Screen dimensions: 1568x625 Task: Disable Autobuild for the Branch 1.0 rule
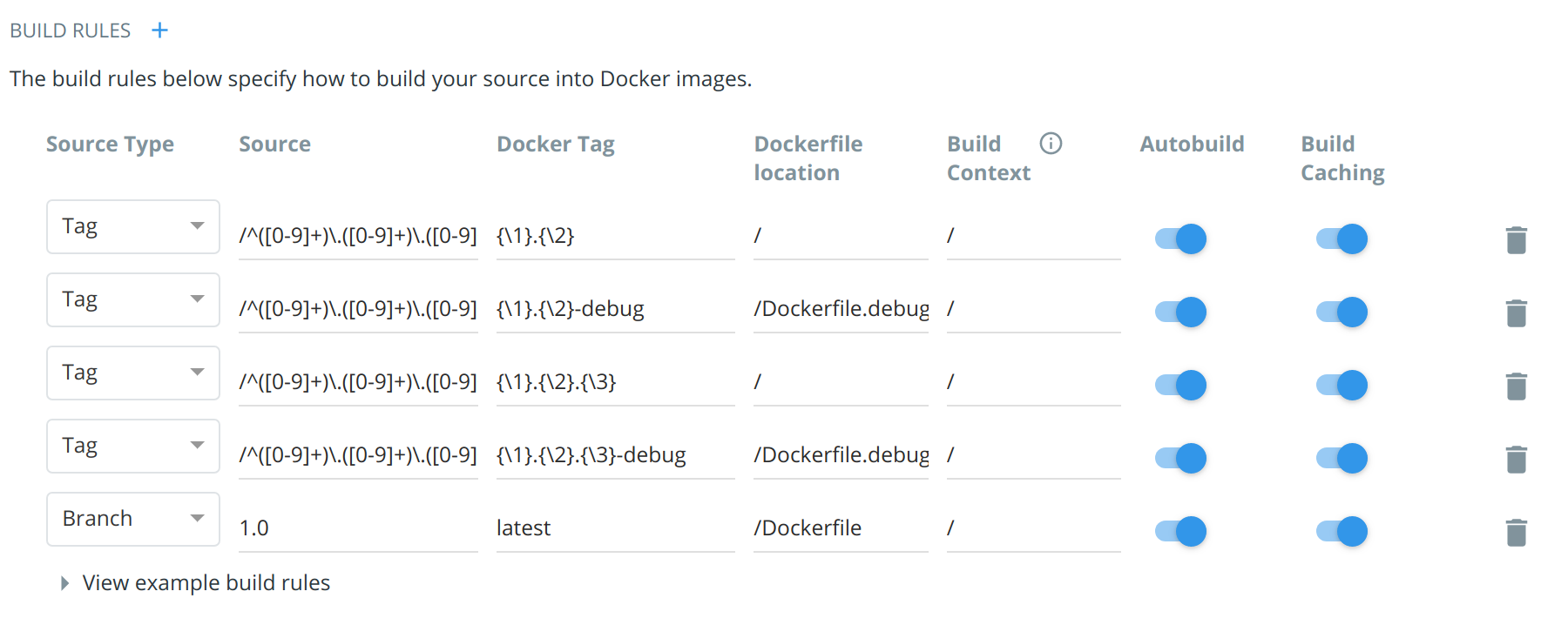tap(1179, 531)
